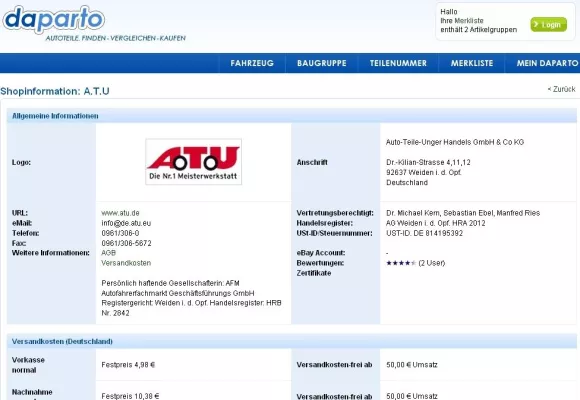This screenshot has width=580, height=400.
Task: Click the A.T.U Meisterwerkstatt logo image
Action: tap(193, 162)
